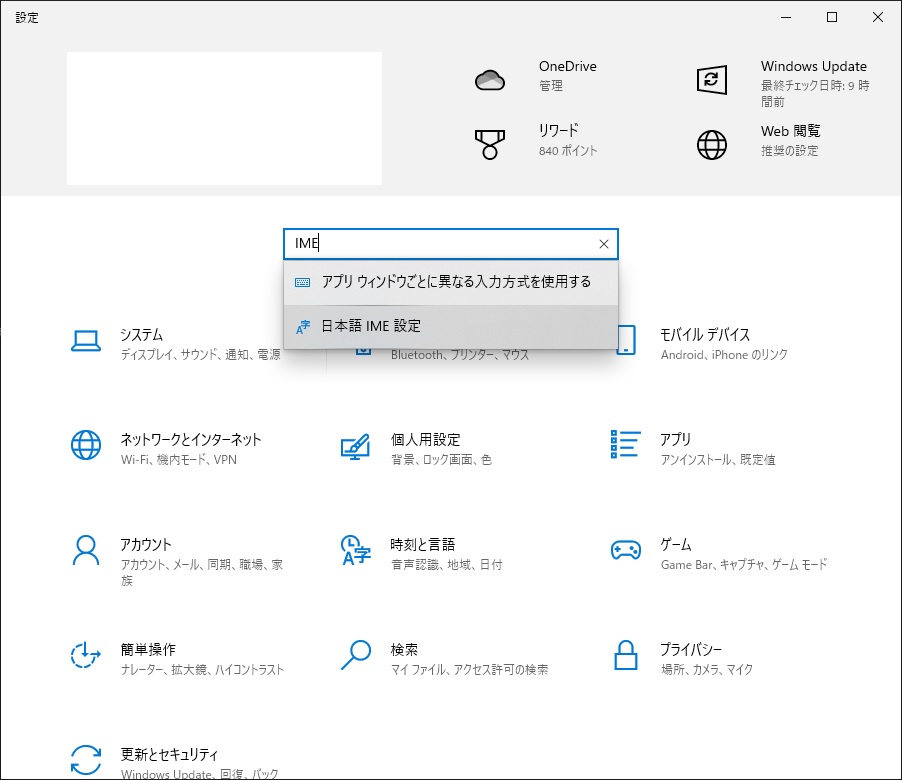Viewport: 902px width, 780px height.
Task: Click the 更新とセキュリティ sync icon
Action: tap(86, 760)
